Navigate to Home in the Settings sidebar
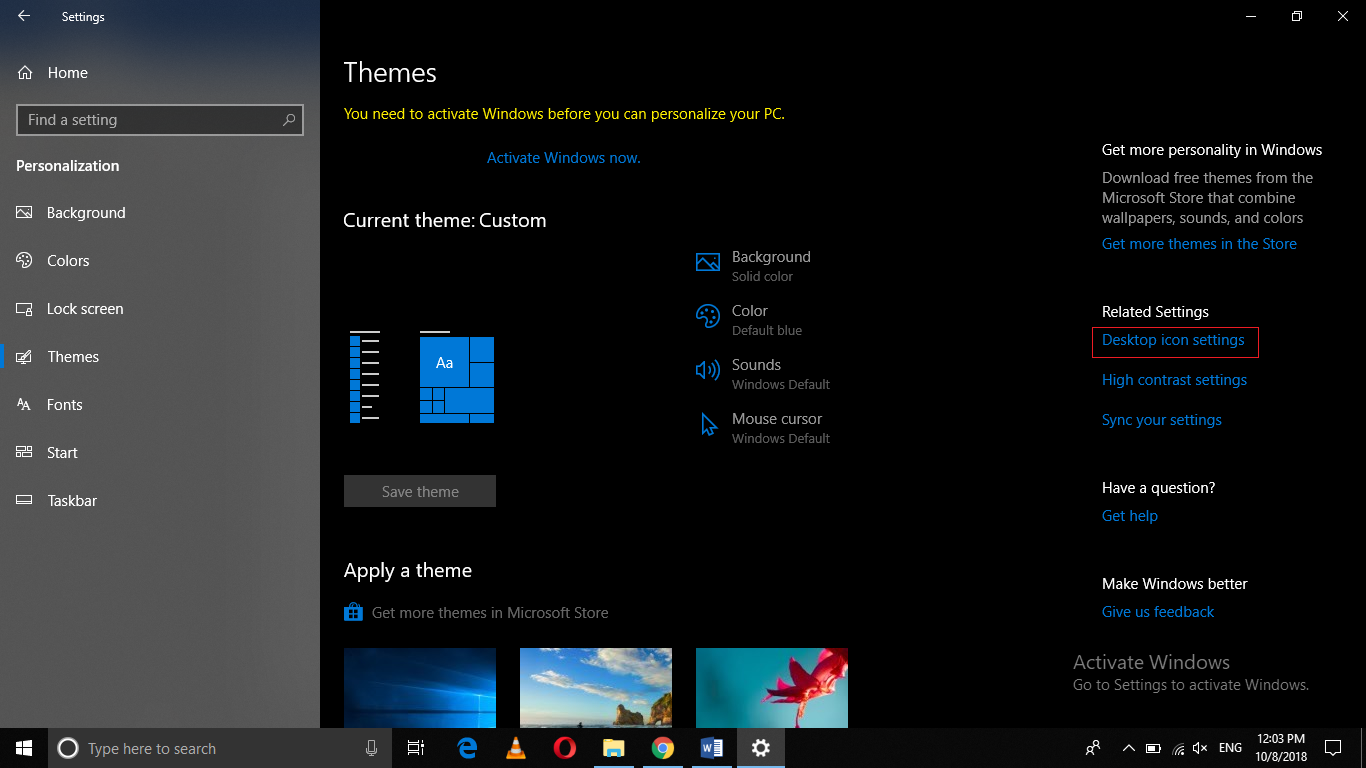Screen dimensions: 1366x768 [67, 72]
